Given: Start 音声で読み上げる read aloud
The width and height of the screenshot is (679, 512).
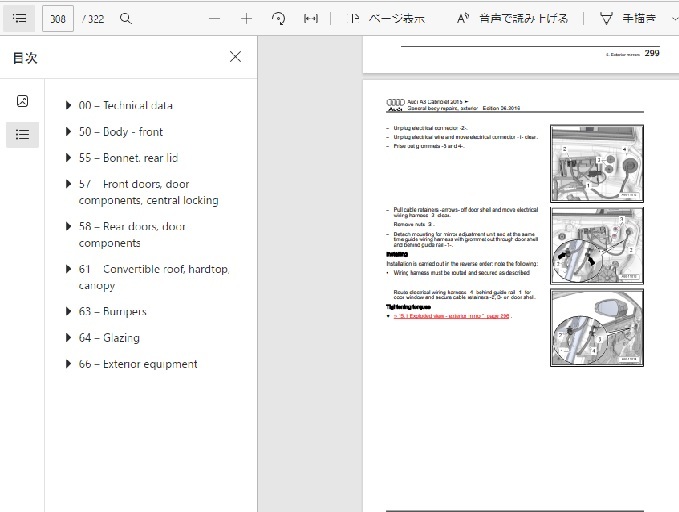Looking at the screenshot, I should coord(512,19).
